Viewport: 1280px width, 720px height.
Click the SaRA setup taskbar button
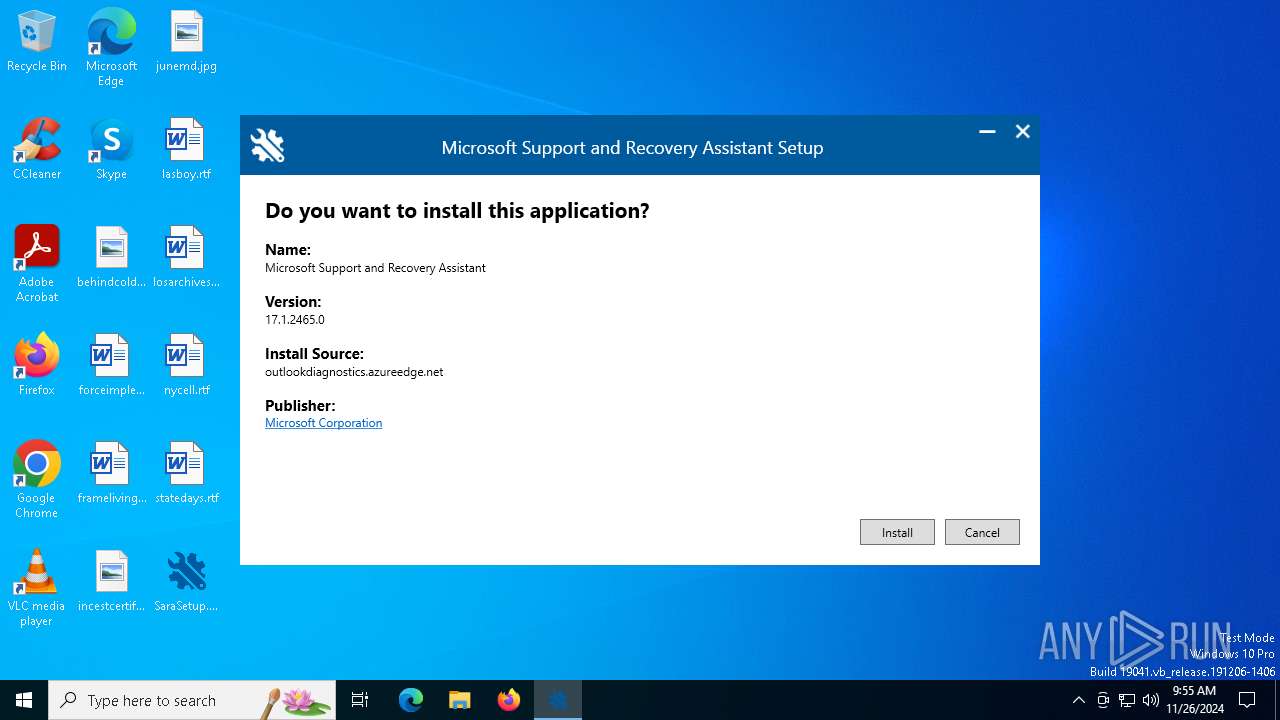pyautogui.click(x=557, y=700)
